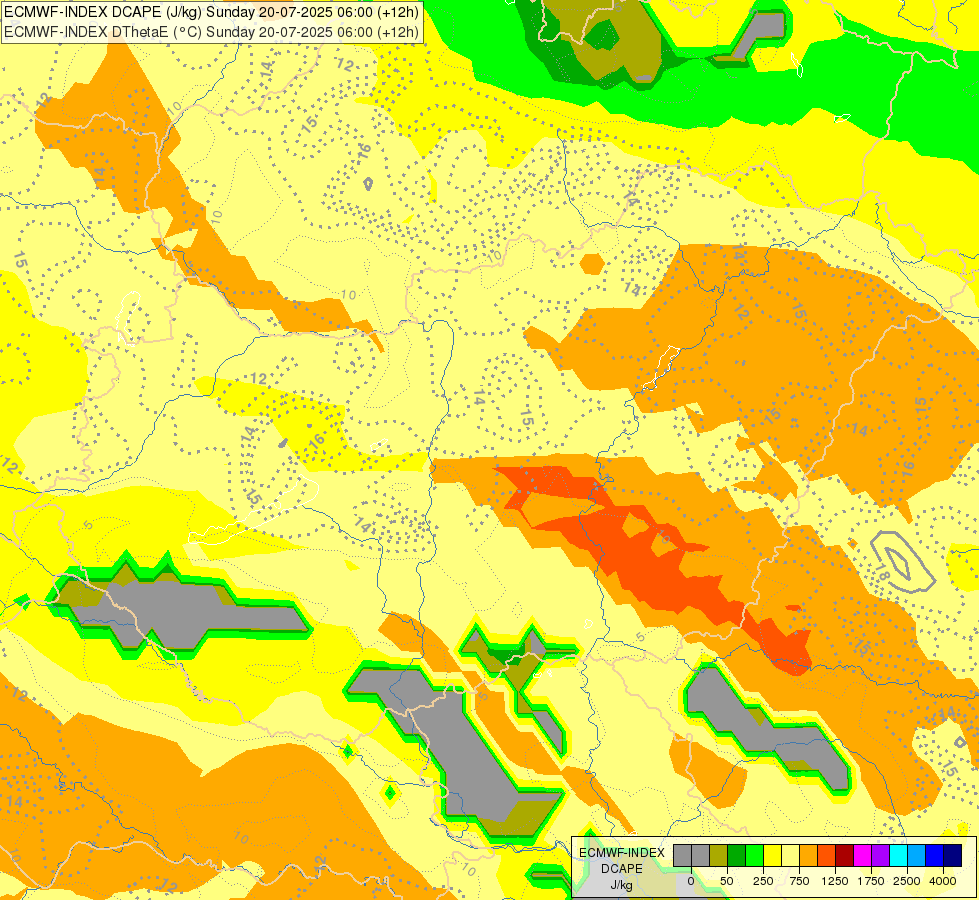The width and height of the screenshot is (979, 900).
Task: Click the legend value 50
Action: click(x=727, y=881)
